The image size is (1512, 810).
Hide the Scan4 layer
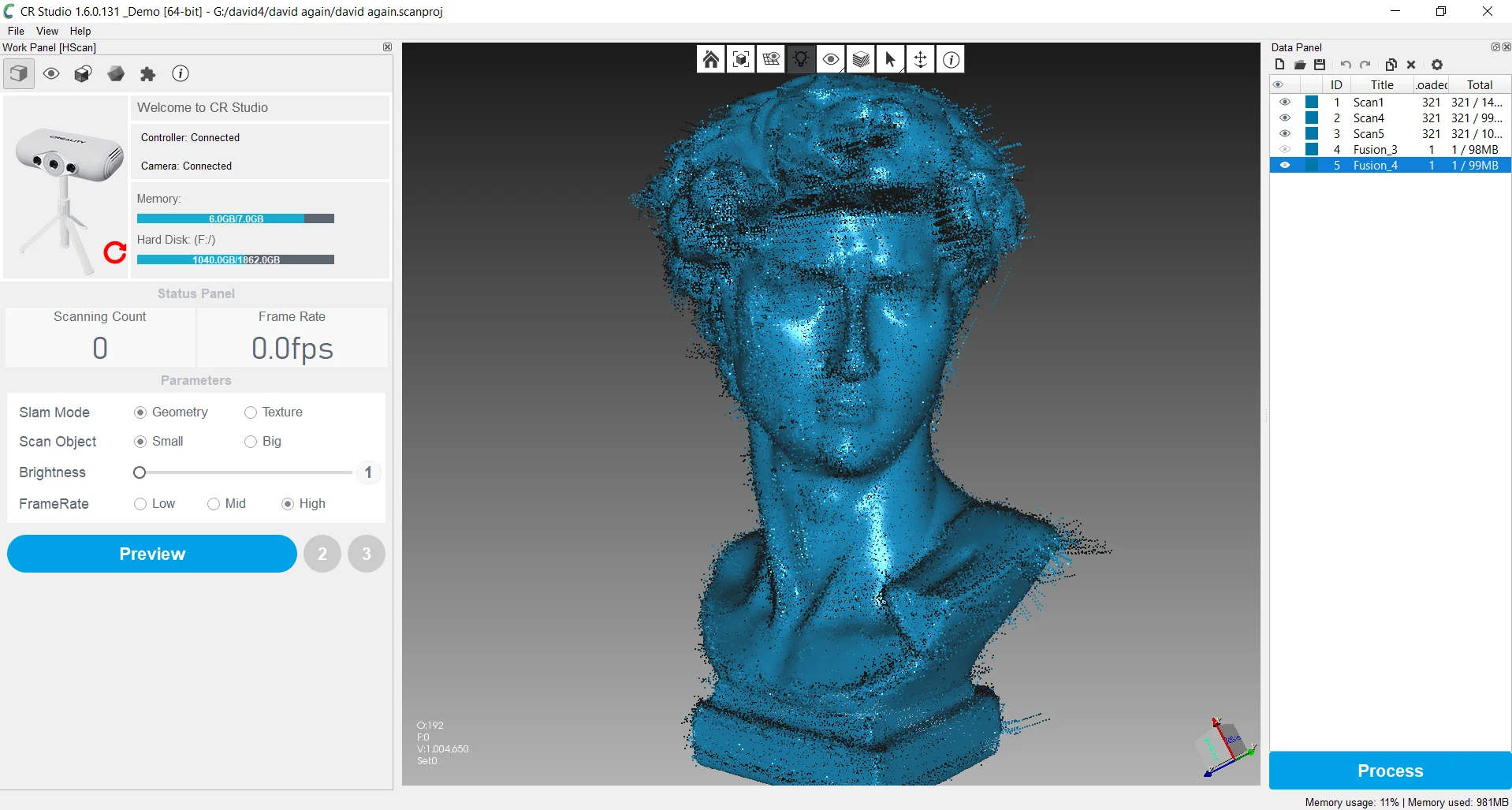tap(1285, 118)
